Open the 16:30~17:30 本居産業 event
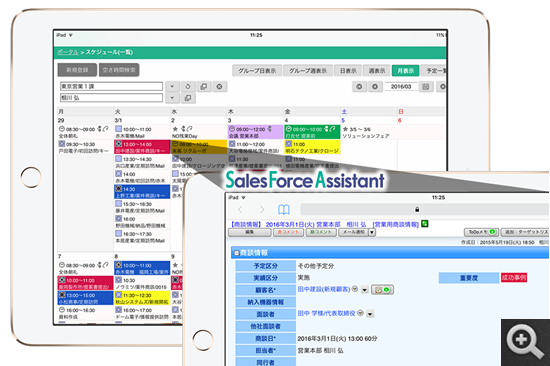This screenshot has width=550, height=366. (x=142, y=237)
